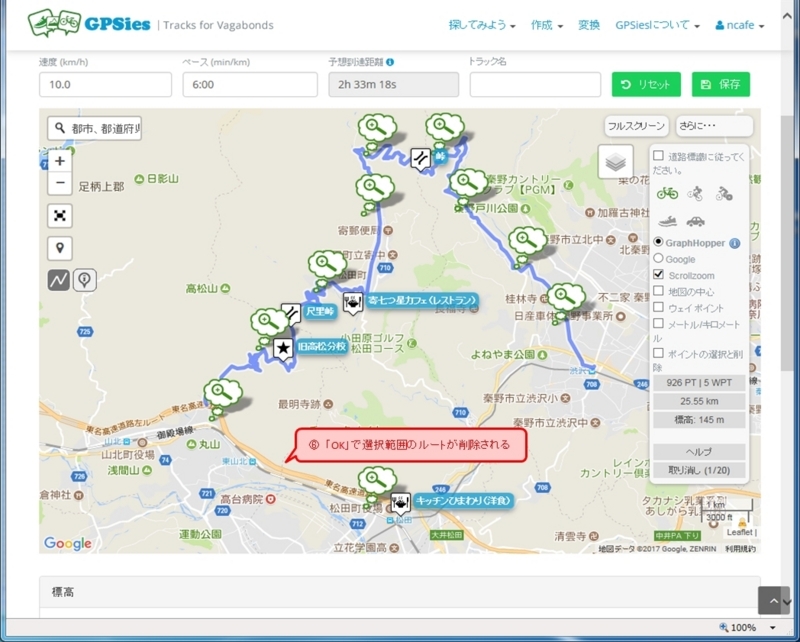Choose the bicycle routing mode icon
The width and height of the screenshot is (800, 642).
coord(667,193)
